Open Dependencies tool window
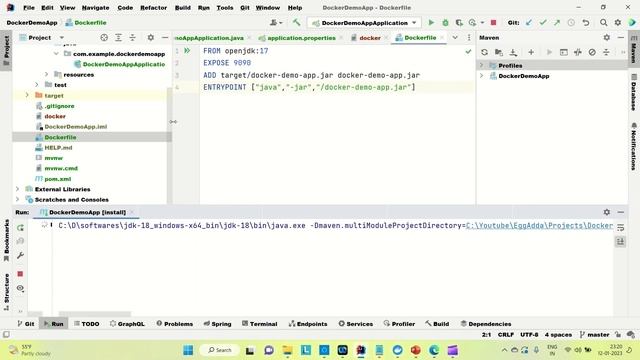The width and height of the screenshot is (640, 360). point(486,324)
